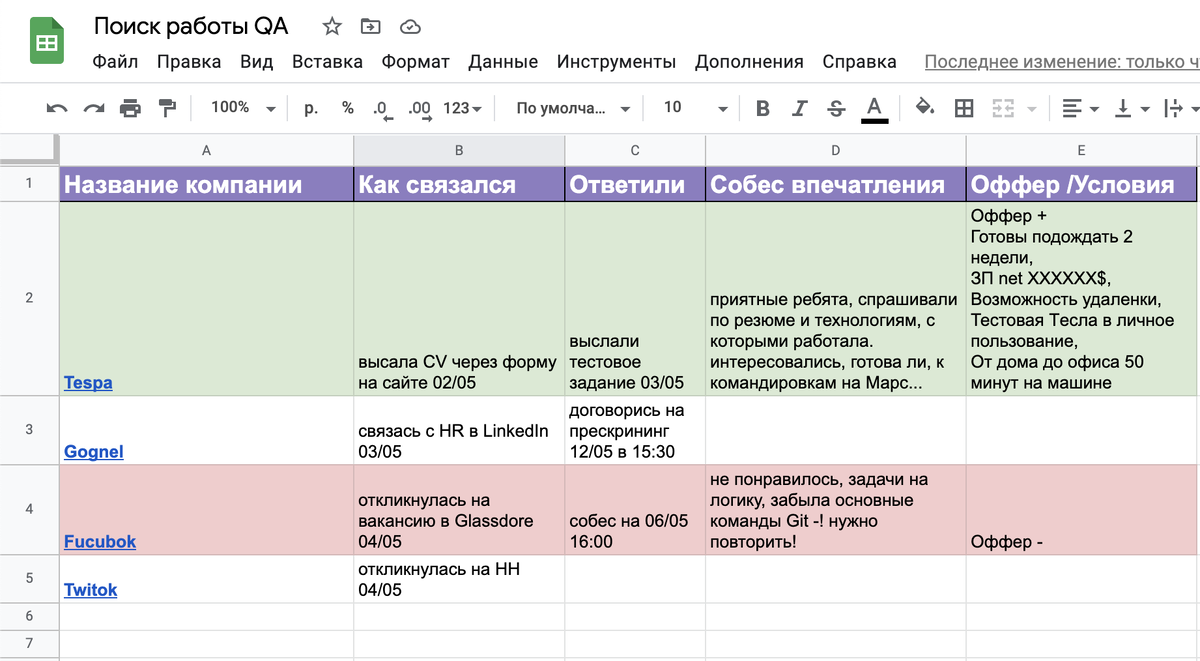The image size is (1200, 661).
Task: Open the Tespa company link
Action: (88, 383)
